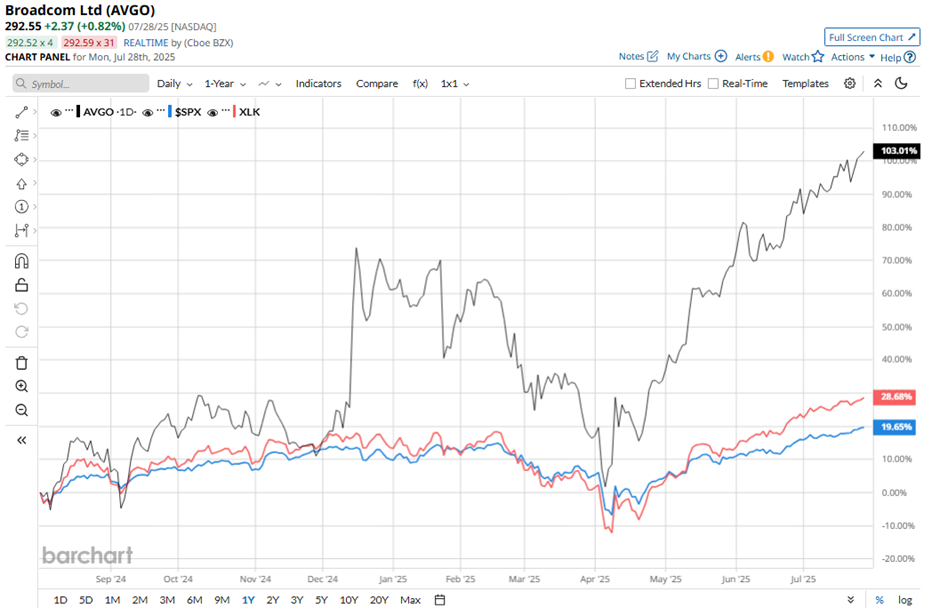Toggle log scale mode
The height and width of the screenshot is (608, 940).
[905, 600]
